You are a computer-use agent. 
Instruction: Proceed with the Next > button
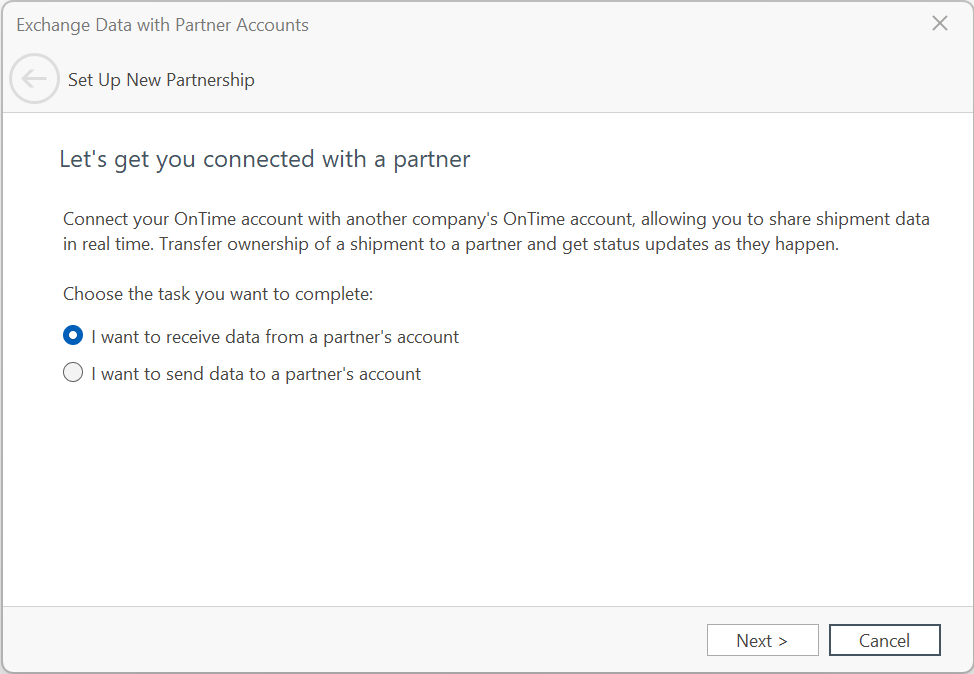[762, 640]
